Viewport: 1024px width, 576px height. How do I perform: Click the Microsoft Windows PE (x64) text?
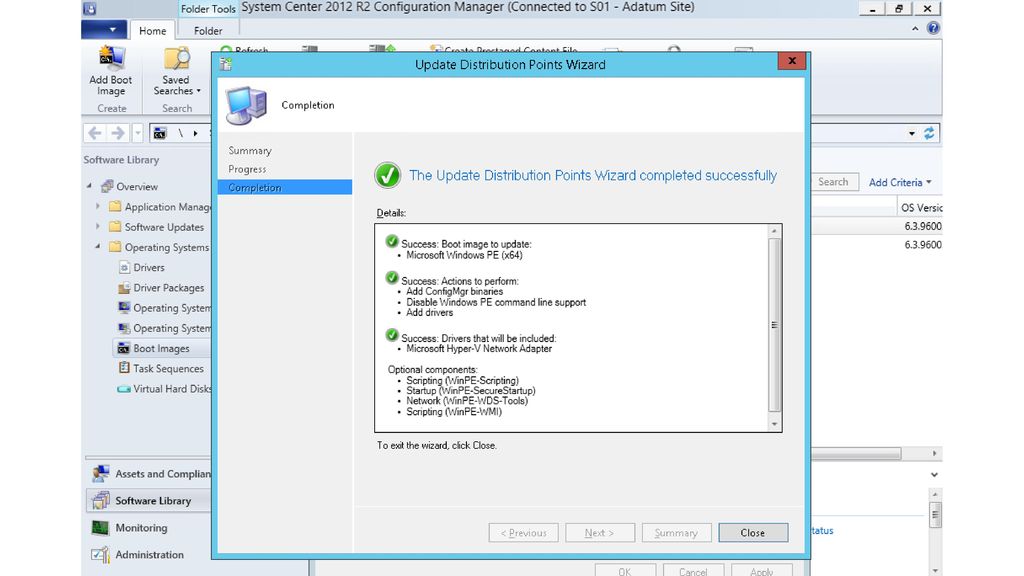[x=464, y=255]
